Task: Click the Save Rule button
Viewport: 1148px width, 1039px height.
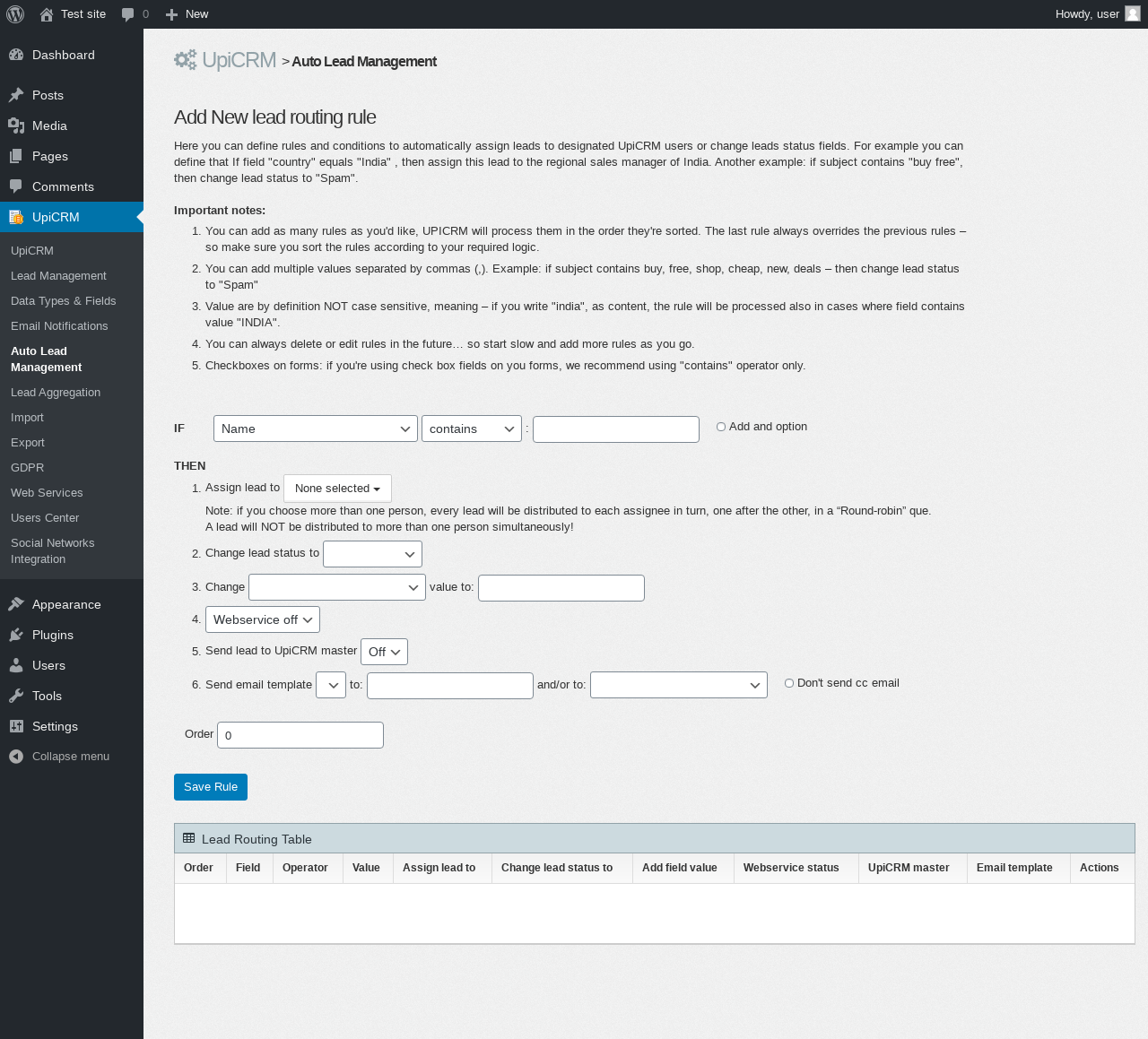Action: 211,787
